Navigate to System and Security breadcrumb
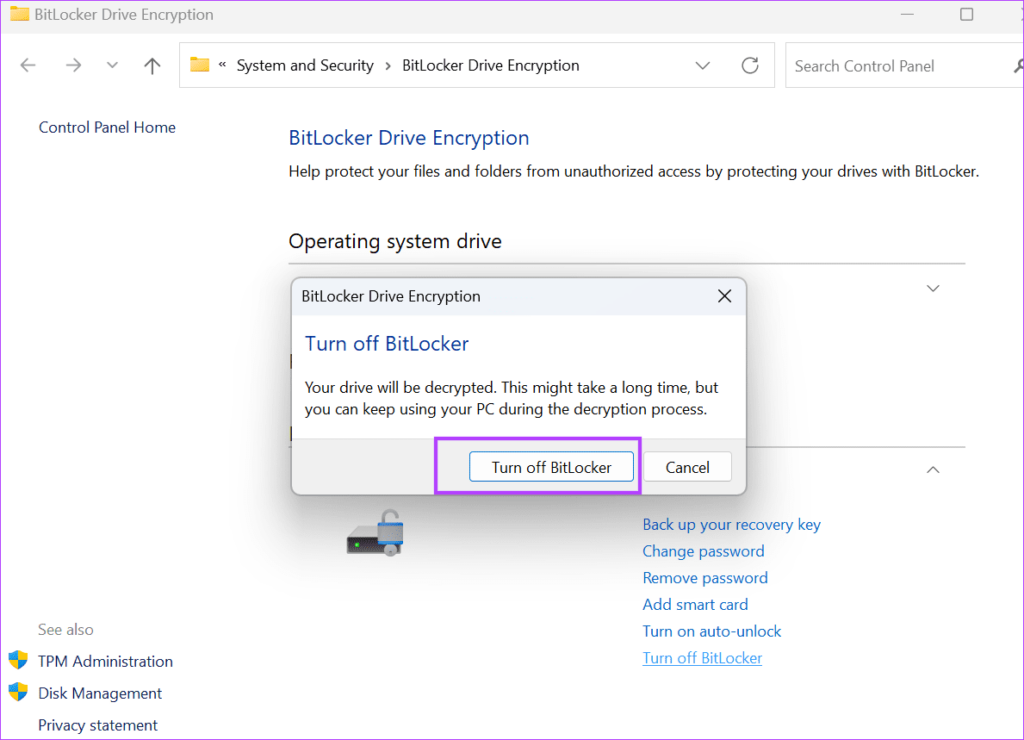 305,64
